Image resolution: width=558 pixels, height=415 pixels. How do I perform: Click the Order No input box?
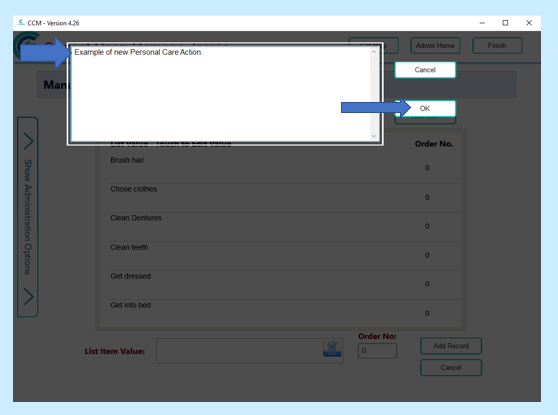[x=377, y=351]
